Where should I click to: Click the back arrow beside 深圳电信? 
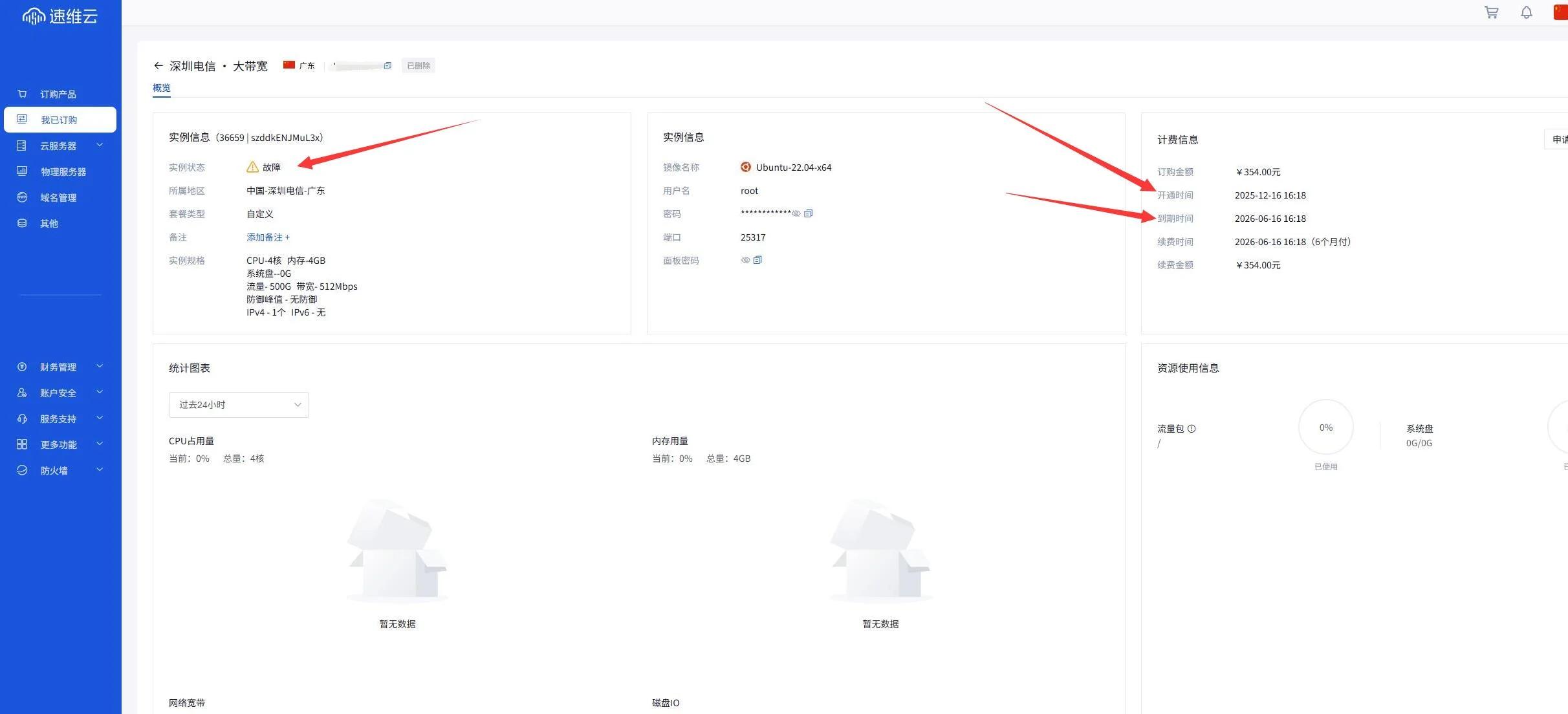[x=158, y=66]
